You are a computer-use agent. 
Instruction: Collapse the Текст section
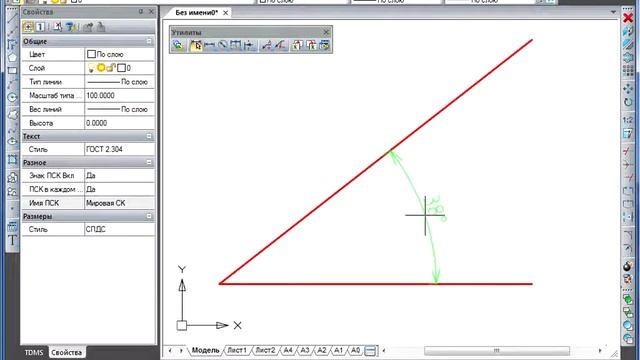149,136
